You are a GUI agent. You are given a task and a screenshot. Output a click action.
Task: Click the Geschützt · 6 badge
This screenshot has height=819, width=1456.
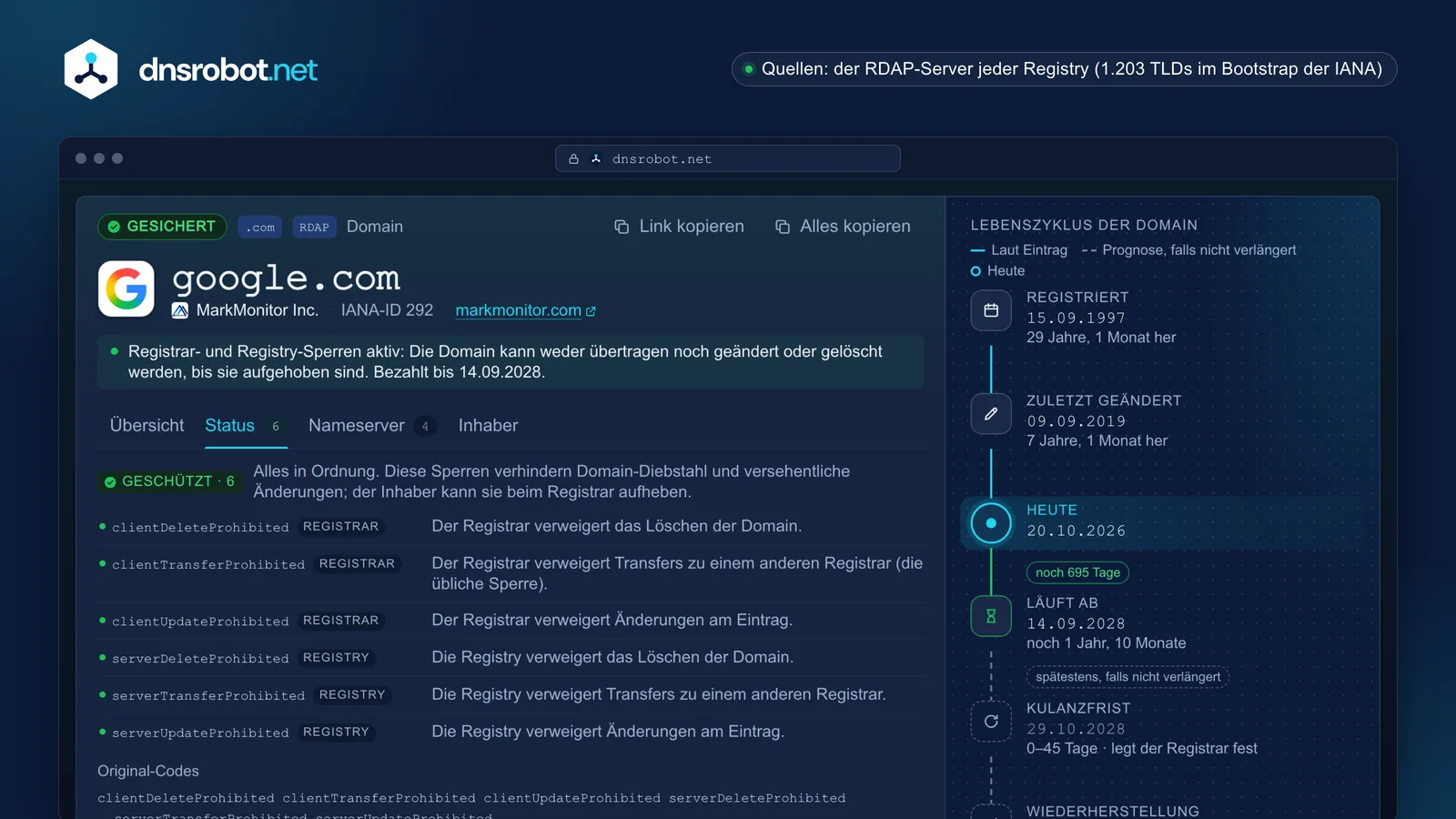click(x=169, y=481)
